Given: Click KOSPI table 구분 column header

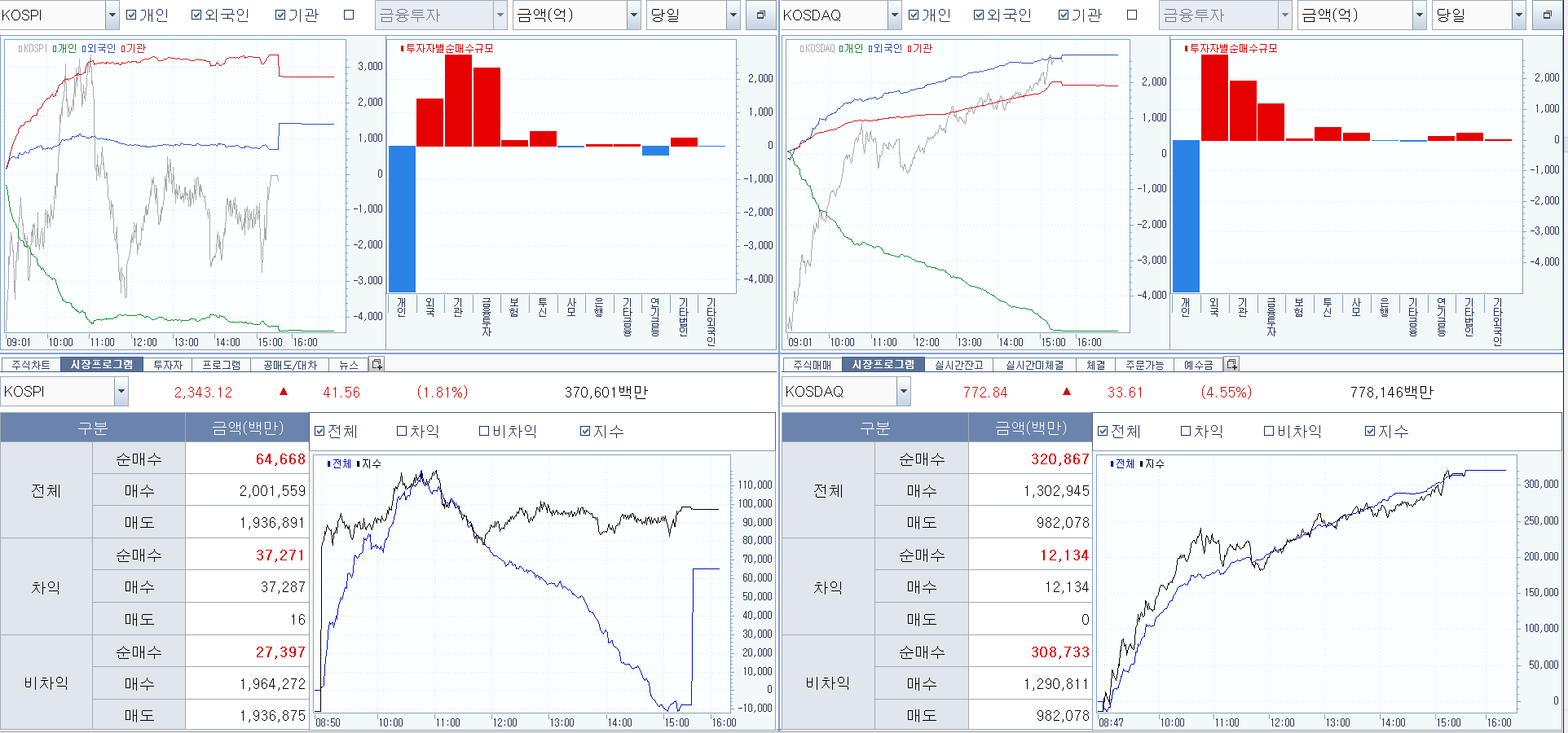Looking at the screenshot, I should 93,428.
